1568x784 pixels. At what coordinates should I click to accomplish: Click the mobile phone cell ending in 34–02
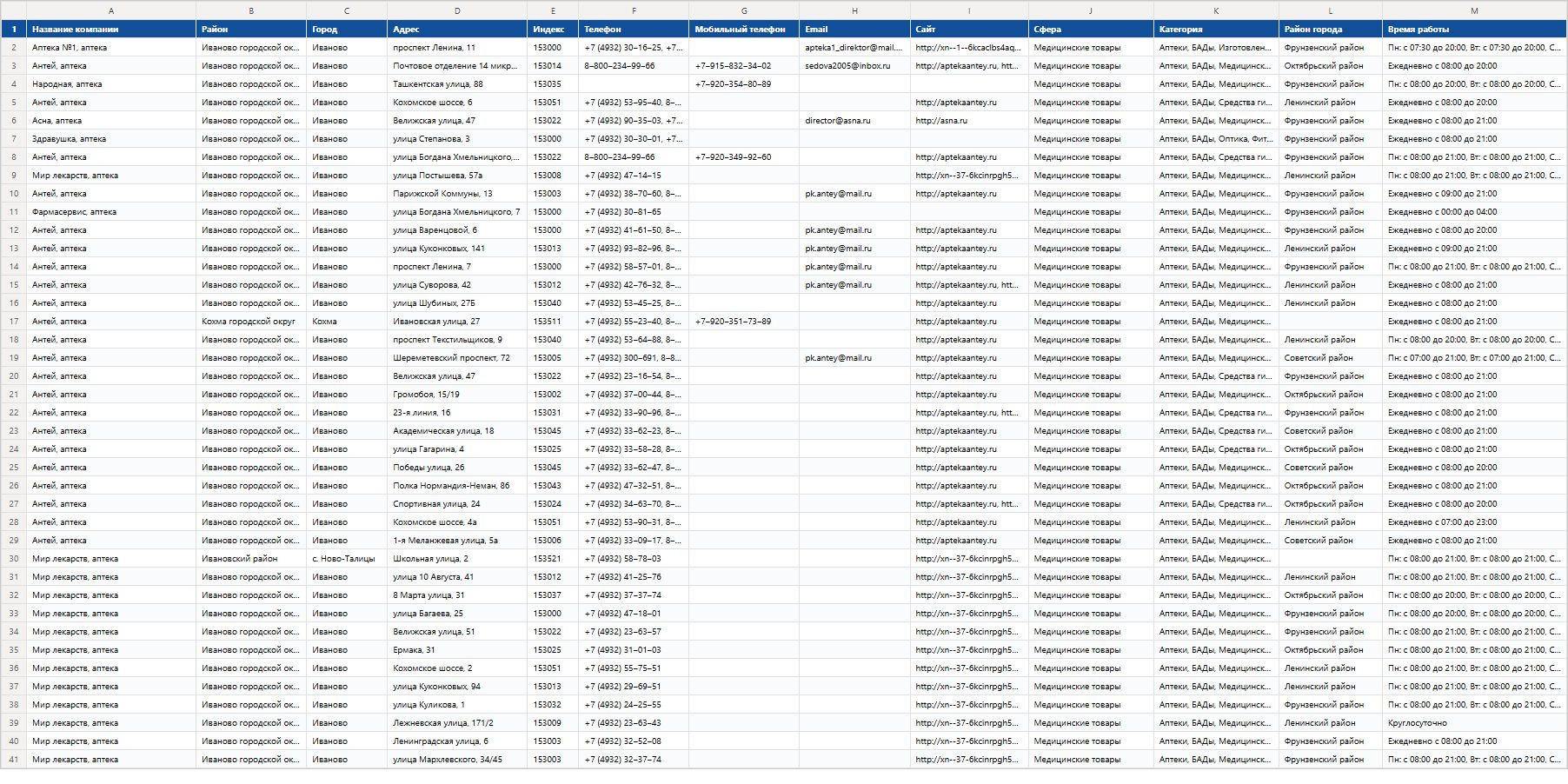pos(744,66)
